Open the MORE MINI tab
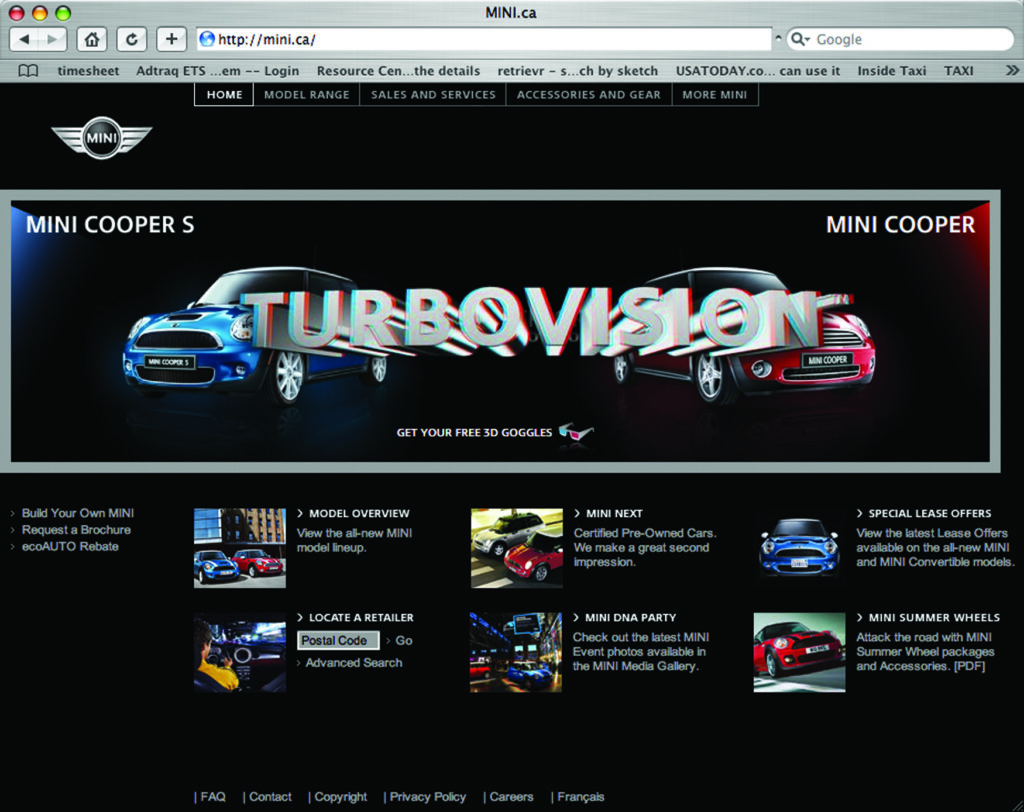Image resolution: width=1024 pixels, height=812 pixels. click(714, 95)
